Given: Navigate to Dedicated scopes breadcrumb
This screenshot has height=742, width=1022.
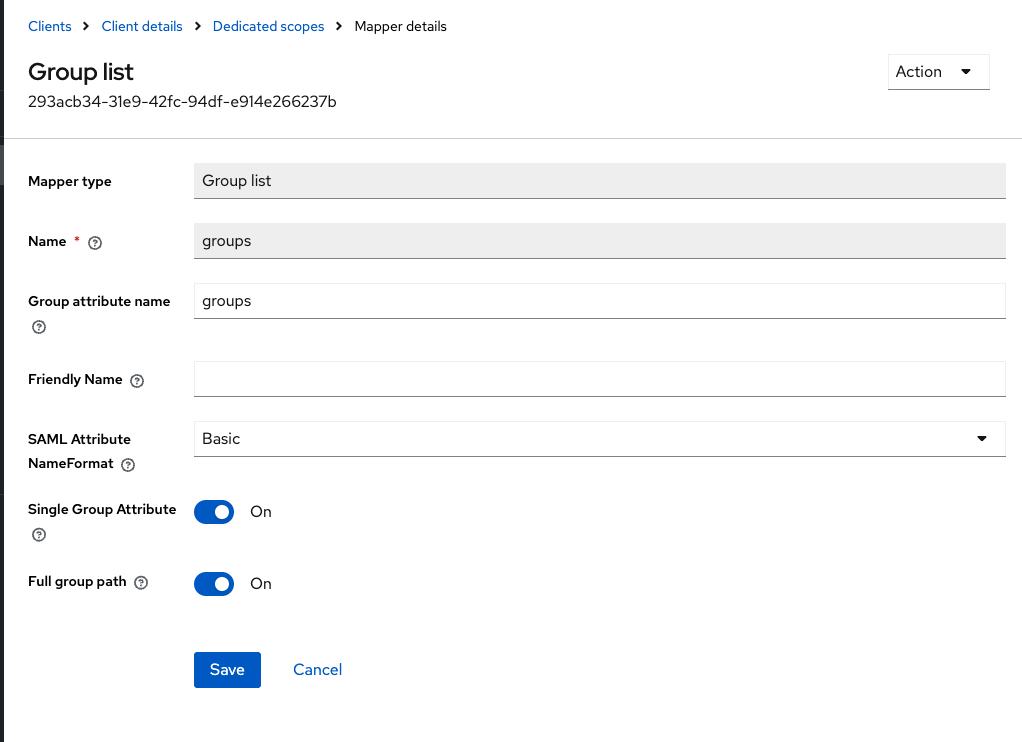Looking at the screenshot, I should pyautogui.click(x=268, y=26).
